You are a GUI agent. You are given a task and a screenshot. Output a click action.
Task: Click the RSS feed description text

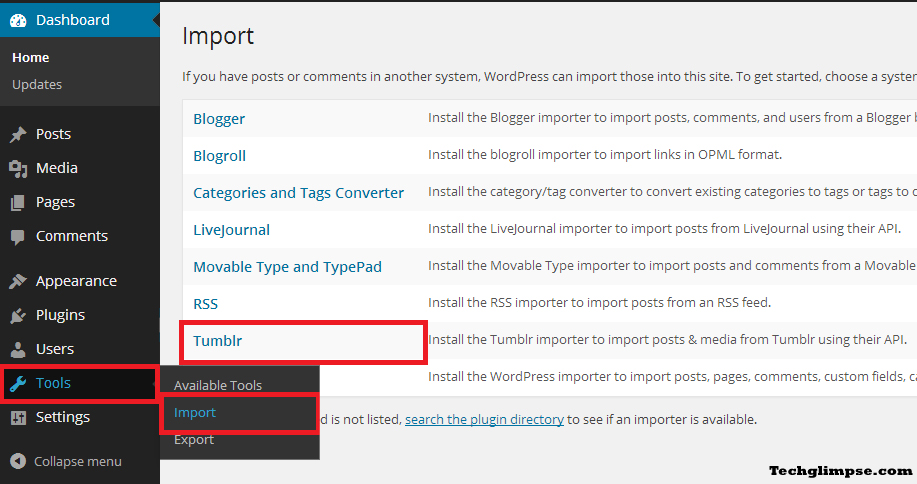click(x=599, y=302)
